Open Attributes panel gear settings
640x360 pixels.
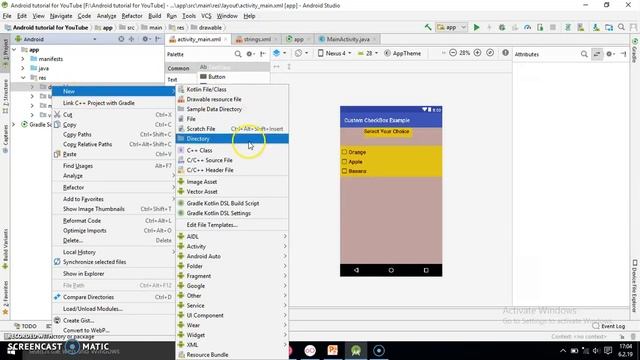610,54
